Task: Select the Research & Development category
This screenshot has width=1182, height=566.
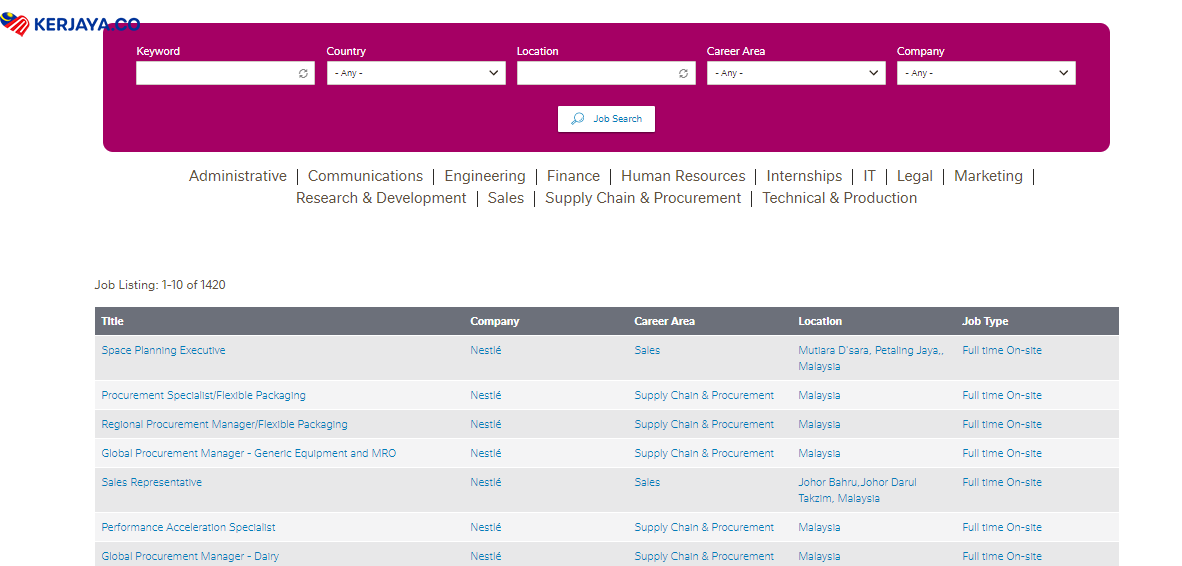Action: coord(381,197)
